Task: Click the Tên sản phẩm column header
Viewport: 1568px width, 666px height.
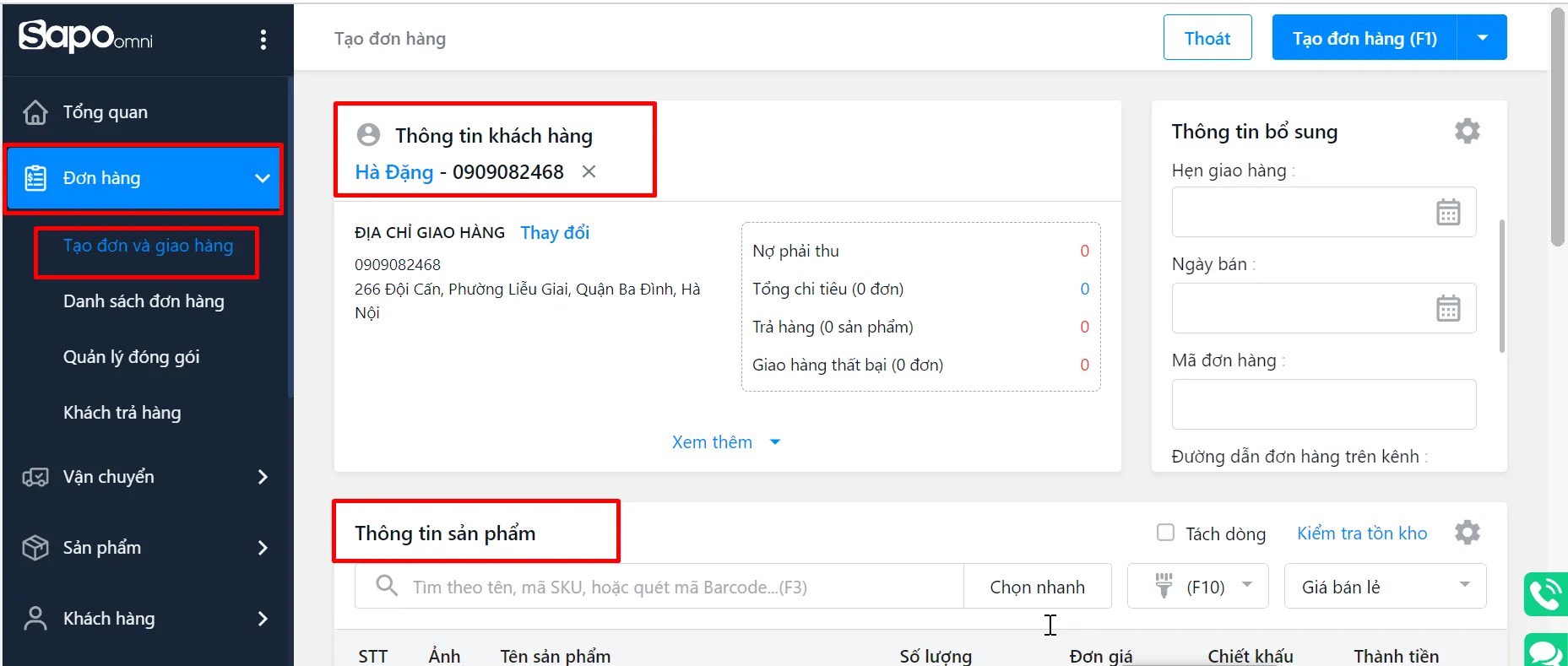Action: (555, 656)
